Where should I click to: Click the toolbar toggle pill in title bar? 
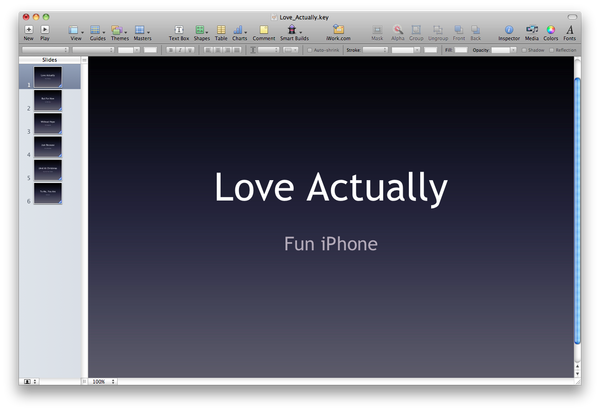point(572,17)
